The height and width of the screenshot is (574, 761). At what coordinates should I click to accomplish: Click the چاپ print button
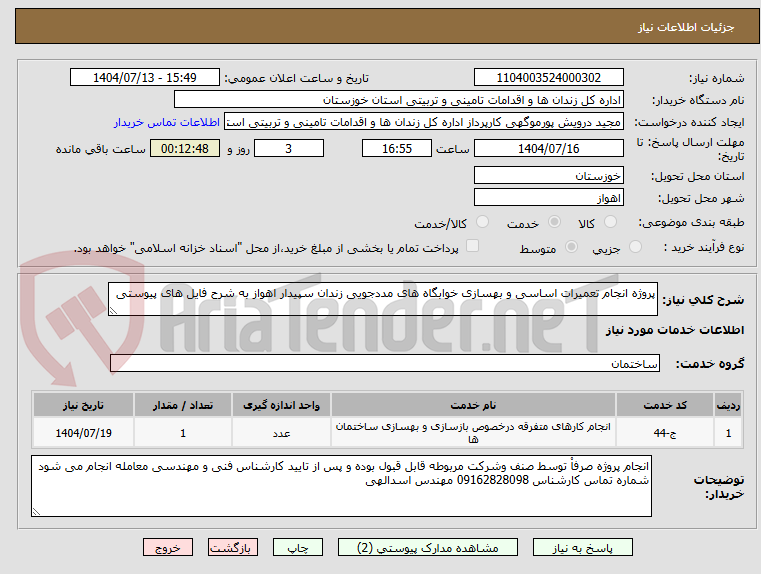[x=298, y=547]
